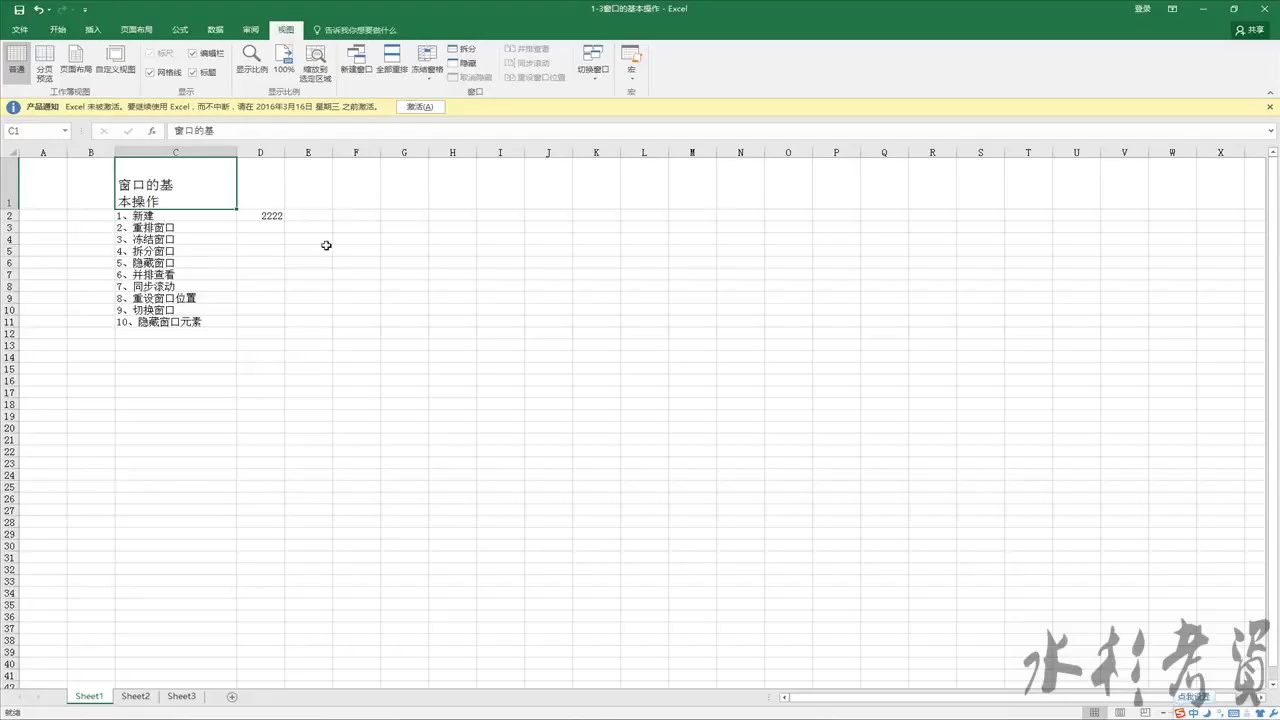Click the Sogou input method S icon
Viewport: 1280px width, 720px height.
1181,713
